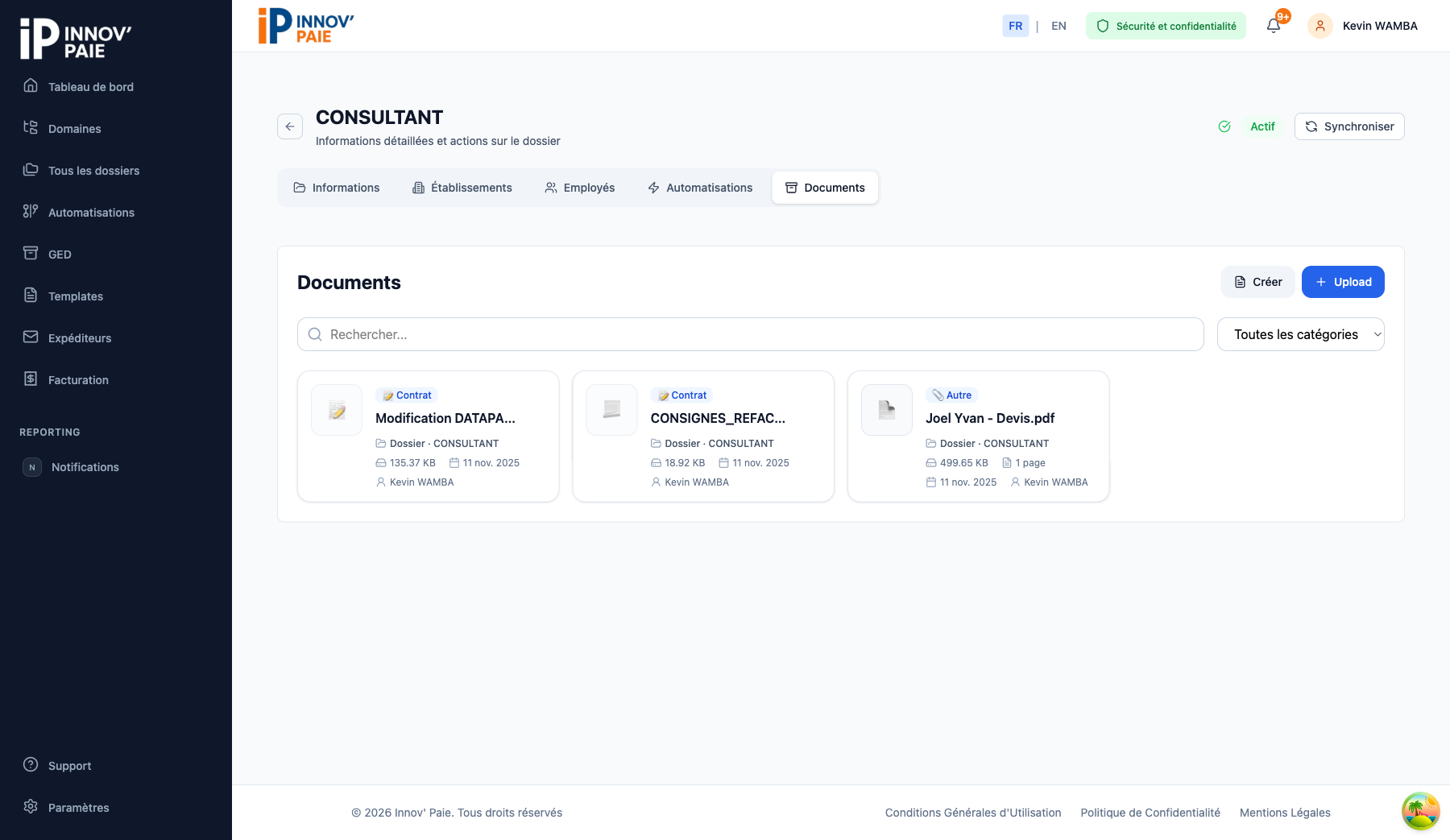Switch to the Employés tab
Viewport: 1450px width, 840px height.
click(x=580, y=188)
